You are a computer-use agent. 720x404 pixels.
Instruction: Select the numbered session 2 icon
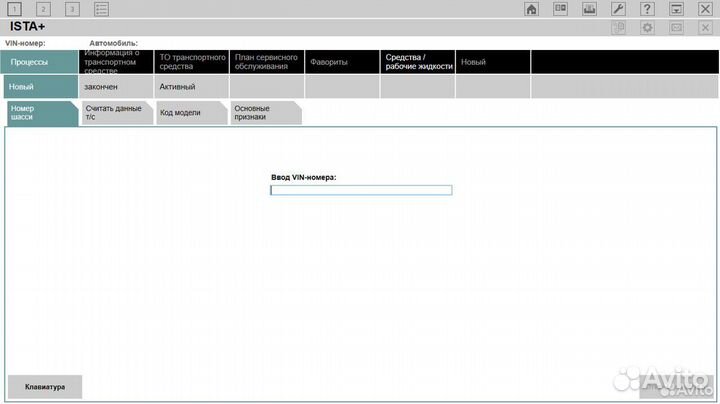tap(43, 9)
